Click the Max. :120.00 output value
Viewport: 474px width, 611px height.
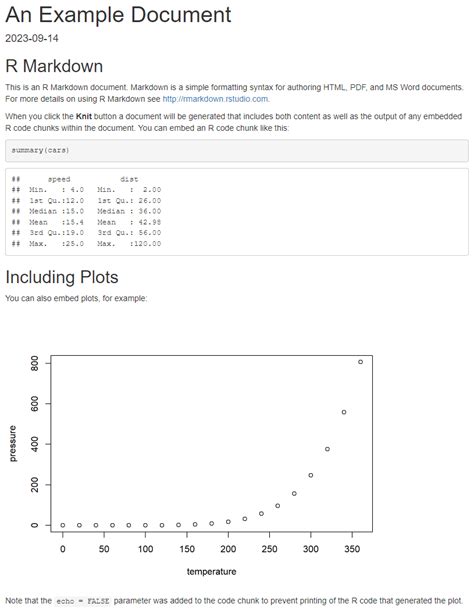click(x=129, y=244)
